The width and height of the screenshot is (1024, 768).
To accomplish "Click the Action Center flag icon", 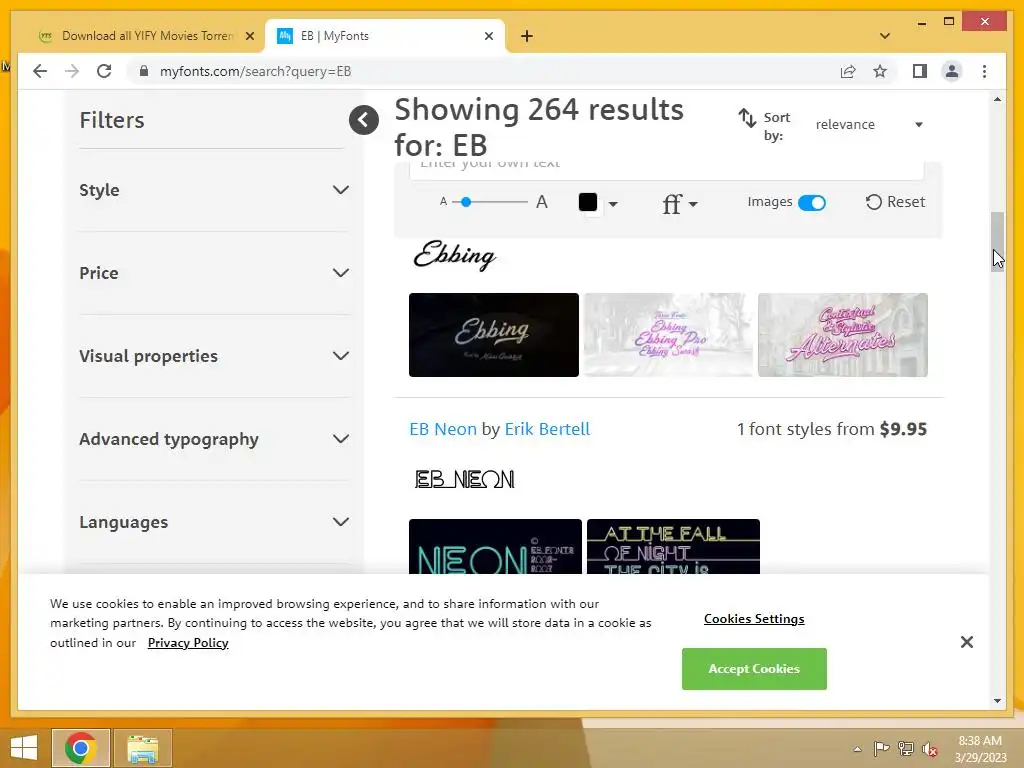I will pyautogui.click(x=881, y=748).
